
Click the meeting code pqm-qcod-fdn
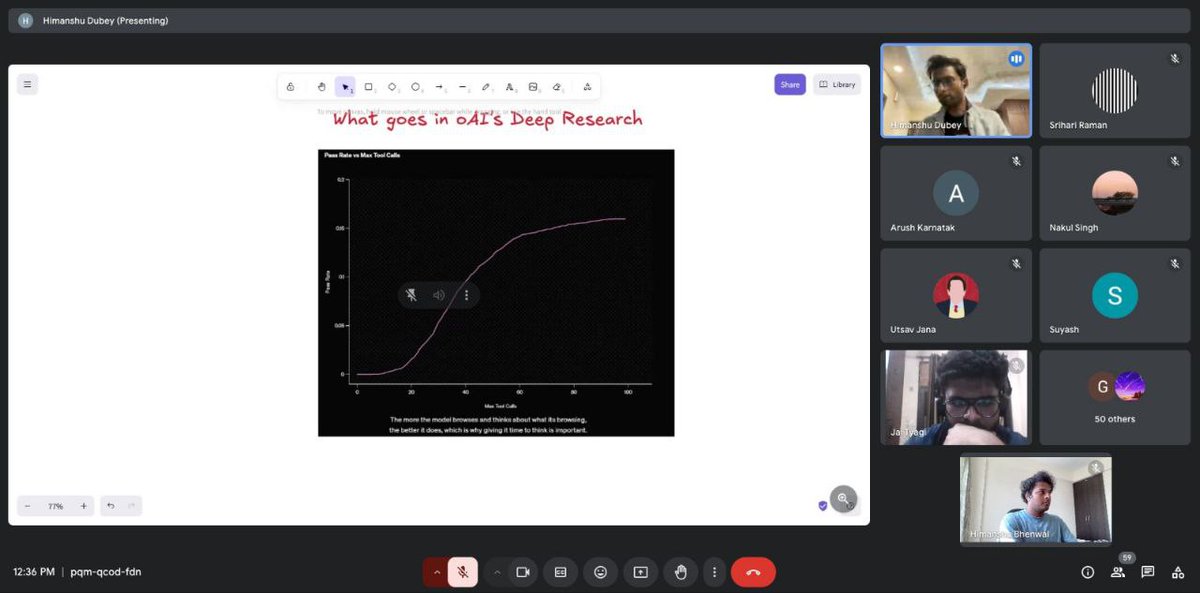point(106,572)
